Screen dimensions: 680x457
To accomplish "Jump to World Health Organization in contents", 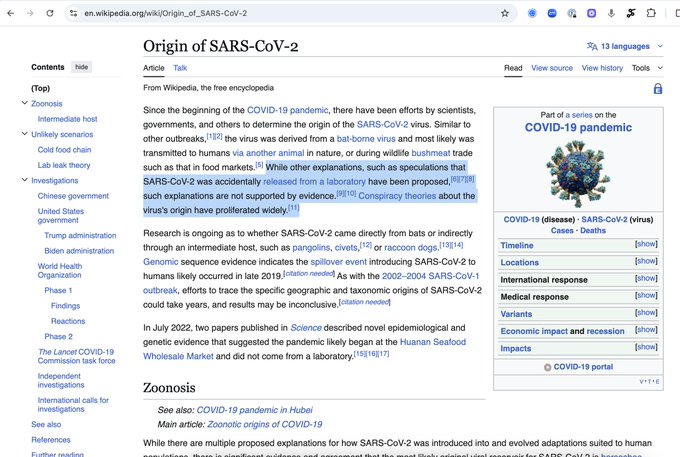I will coord(60,271).
